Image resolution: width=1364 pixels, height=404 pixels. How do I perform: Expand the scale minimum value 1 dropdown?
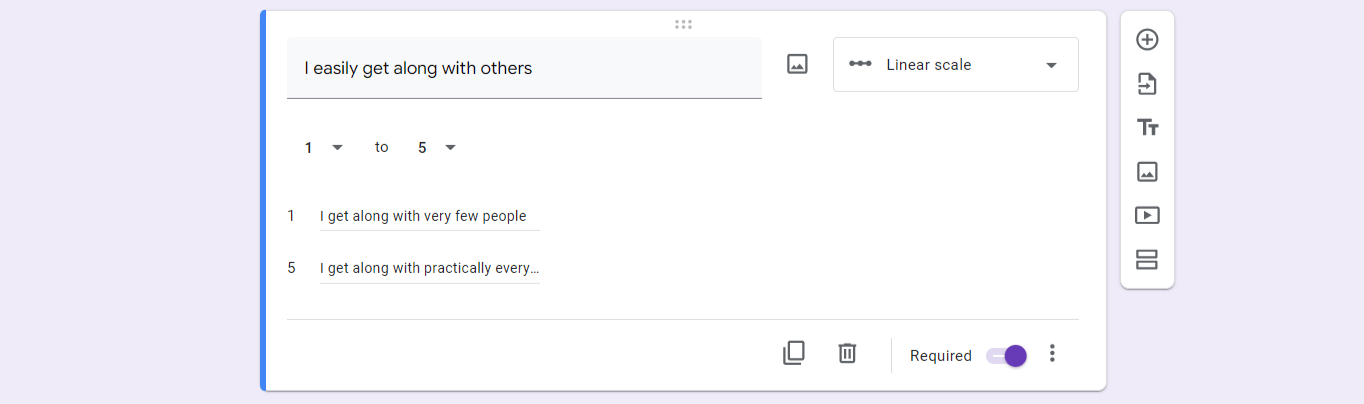click(x=323, y=148)
